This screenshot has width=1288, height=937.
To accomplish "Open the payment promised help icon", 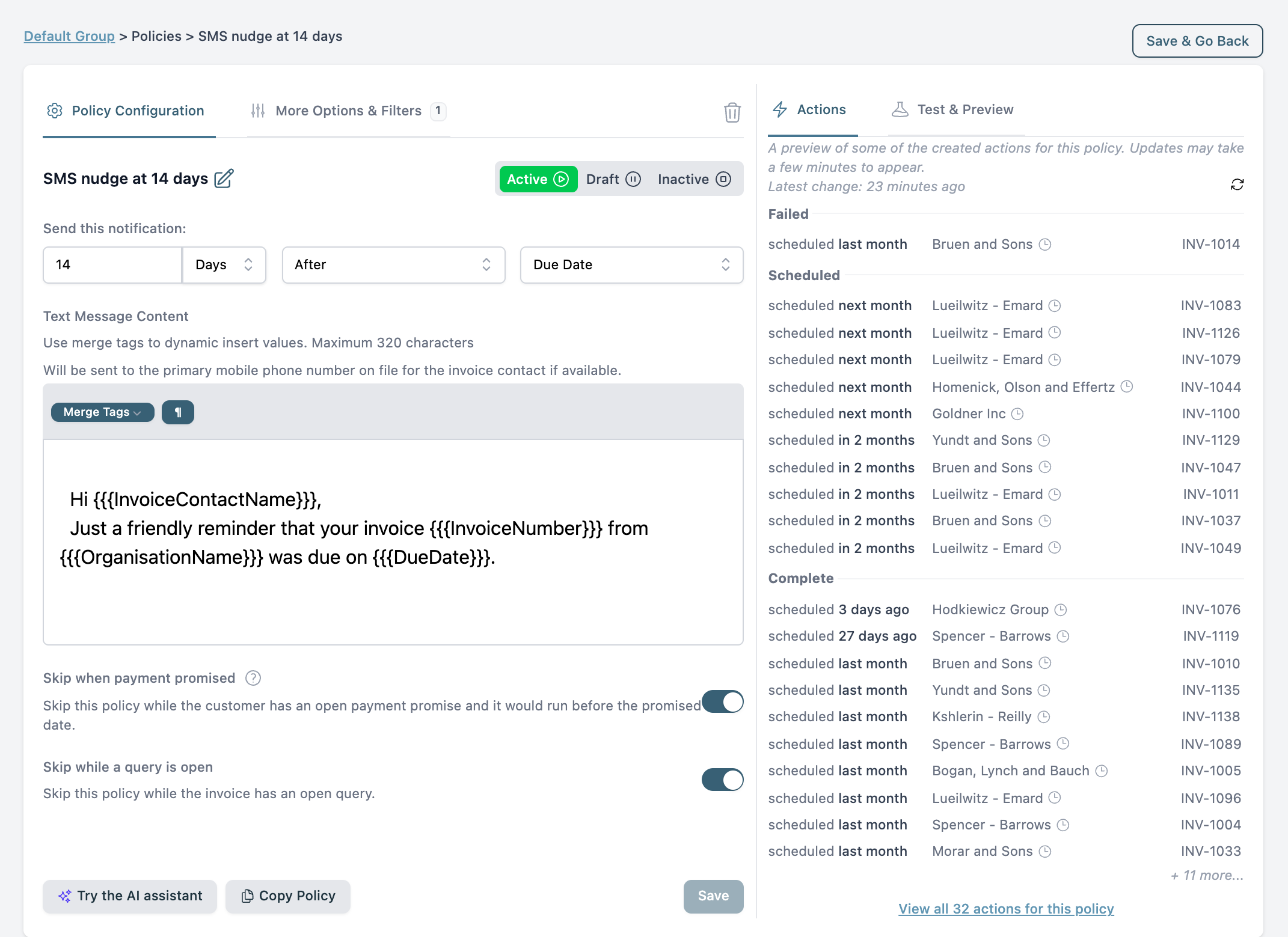I will (253, 678).
